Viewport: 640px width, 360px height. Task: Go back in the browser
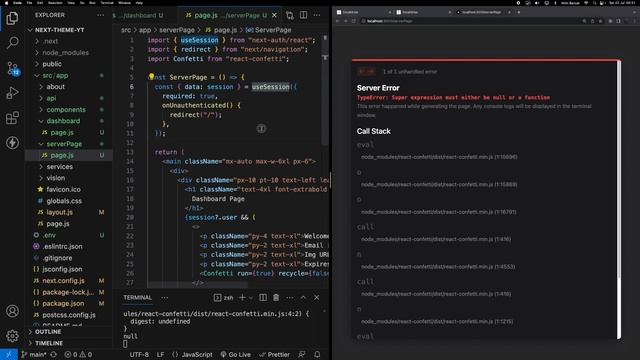pyautogui.click(x=338, y=21)
